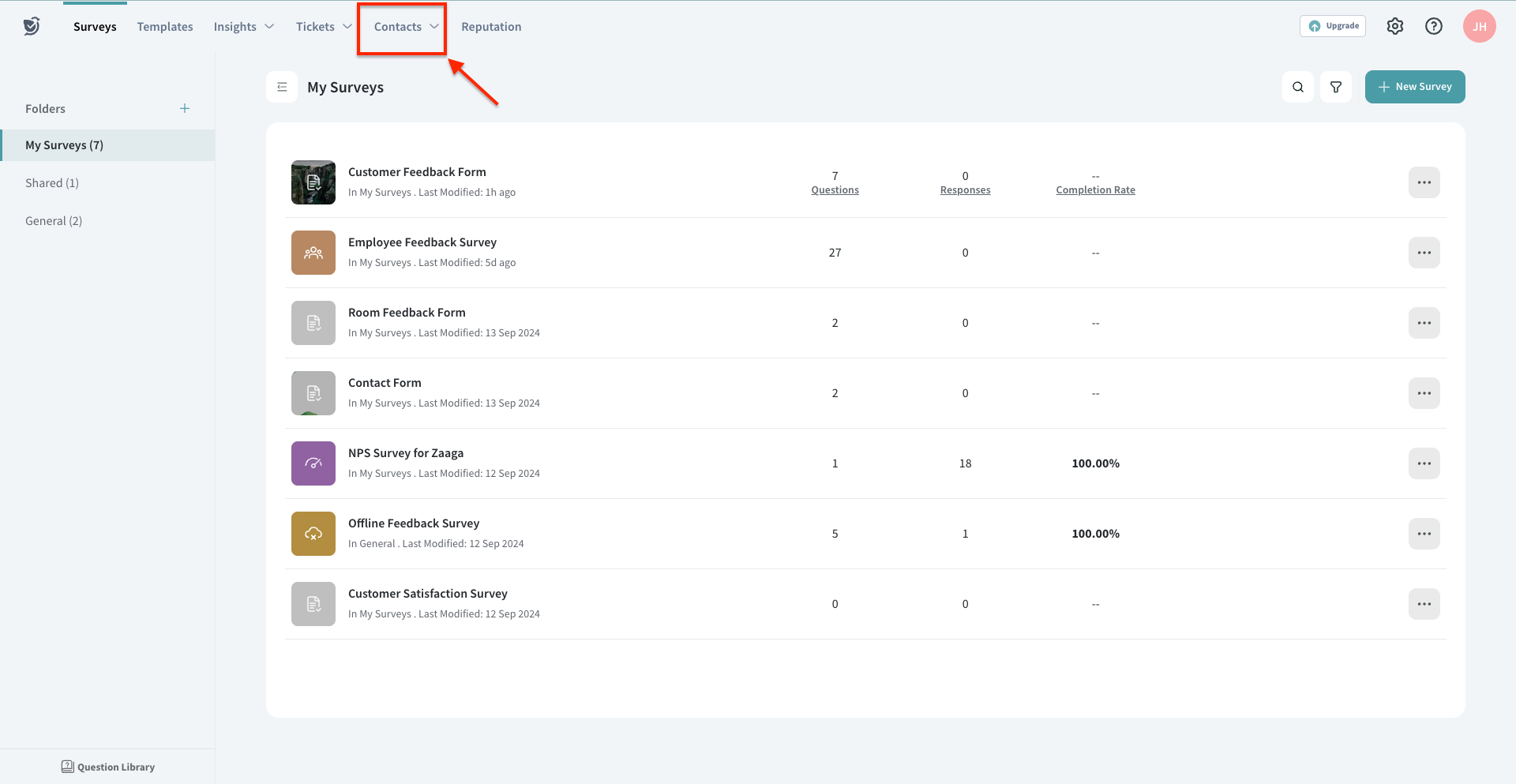Screen dimensions: 1516x784
Task: Open the filter funnel icon
Action: pyautogui.click(x=1335, y=87)
